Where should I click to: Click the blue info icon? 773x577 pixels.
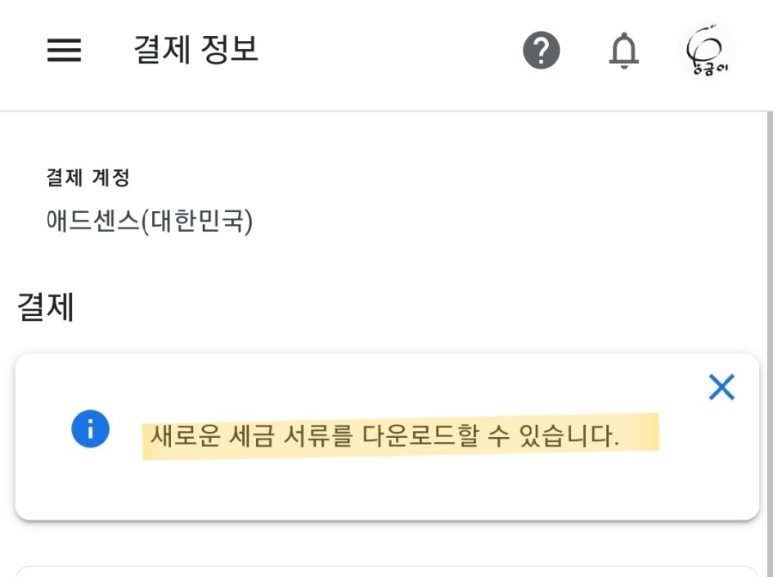coord(90,429)
